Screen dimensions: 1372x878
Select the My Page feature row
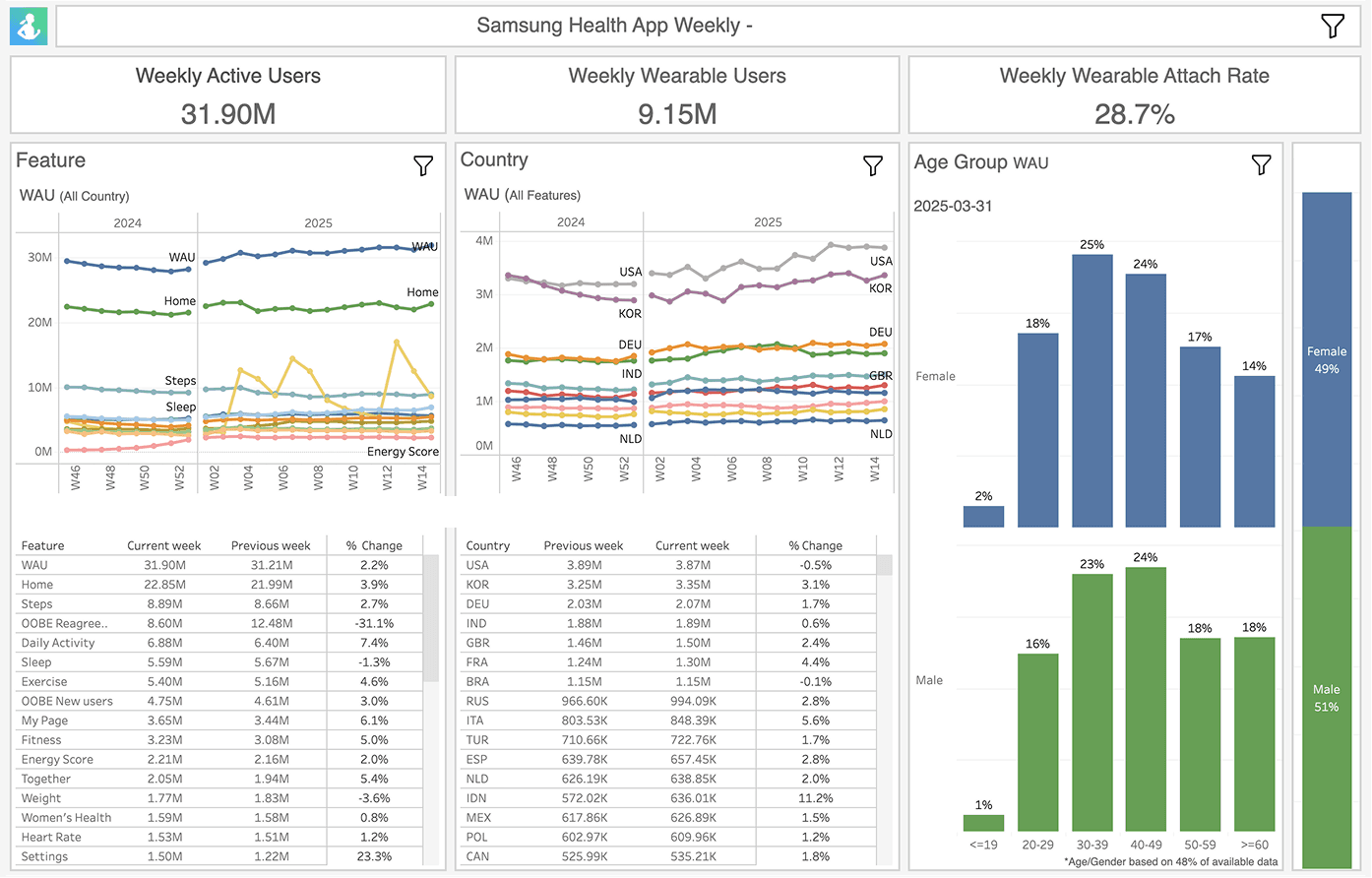tap(219, 721)
